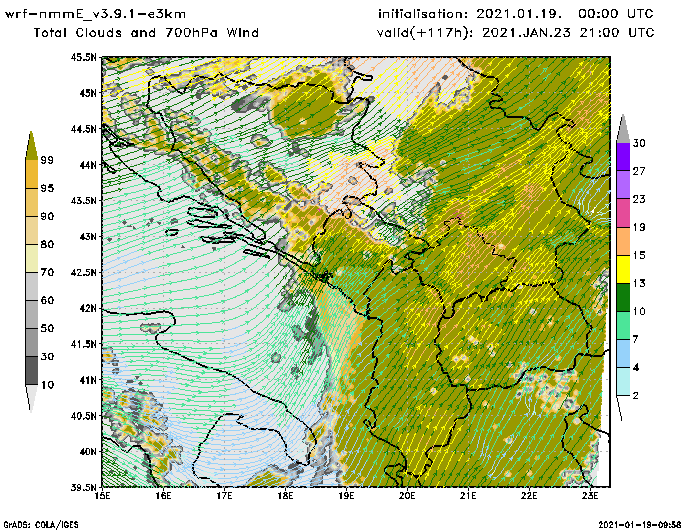Click the longitude axis label '23E'
Viewport: 700px width, 530px height.
(590, 496)
